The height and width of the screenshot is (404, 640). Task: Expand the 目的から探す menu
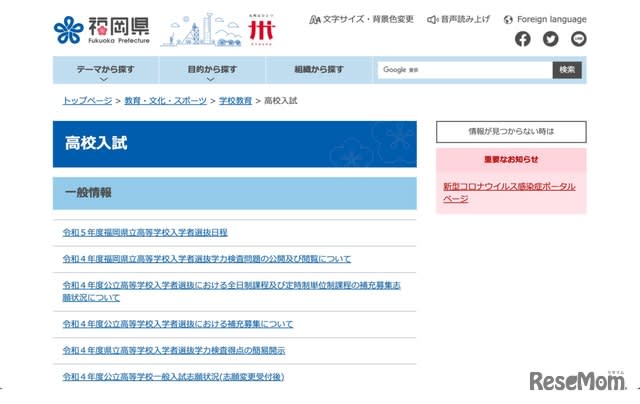tap(212, 70)
